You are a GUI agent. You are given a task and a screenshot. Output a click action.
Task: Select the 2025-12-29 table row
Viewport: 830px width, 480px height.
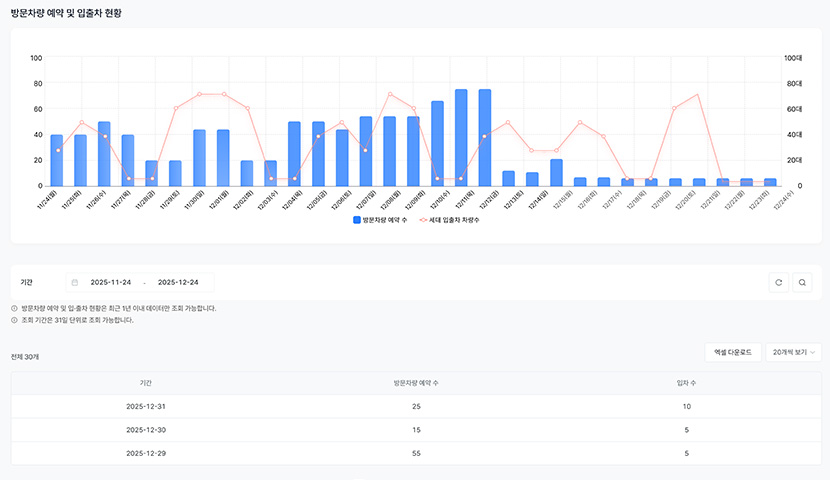[x=415, y=453]
